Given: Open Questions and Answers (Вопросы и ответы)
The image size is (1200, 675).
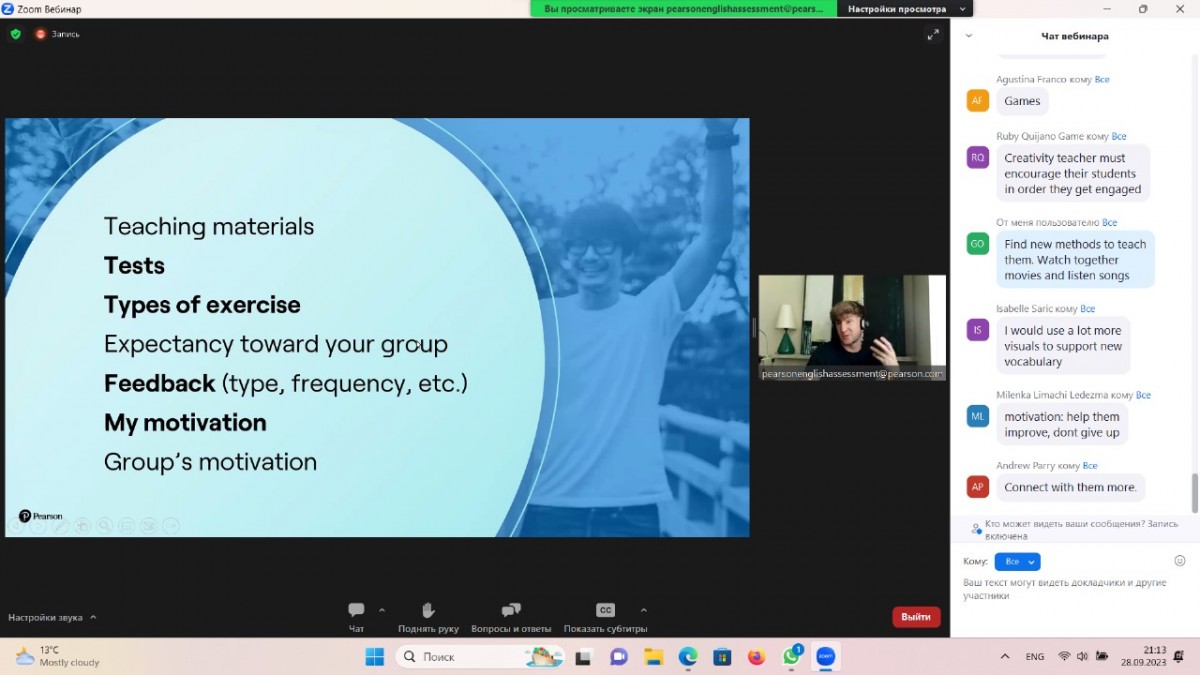Looking at the screenshot, I should point(511,611).
